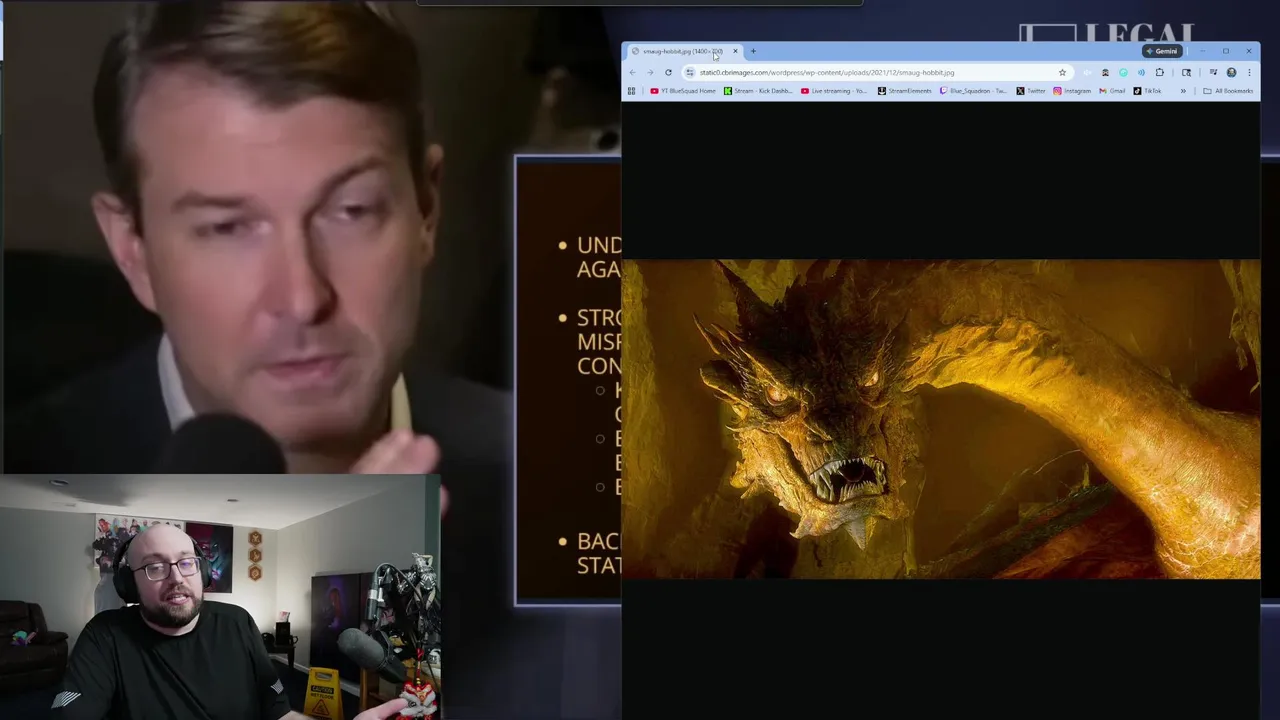Image resolution: width=1280 pixels, height=720 pixels.
Task: Bookmark this page with the star icon
Action: pyautogui.click(x=1062, y=72)
